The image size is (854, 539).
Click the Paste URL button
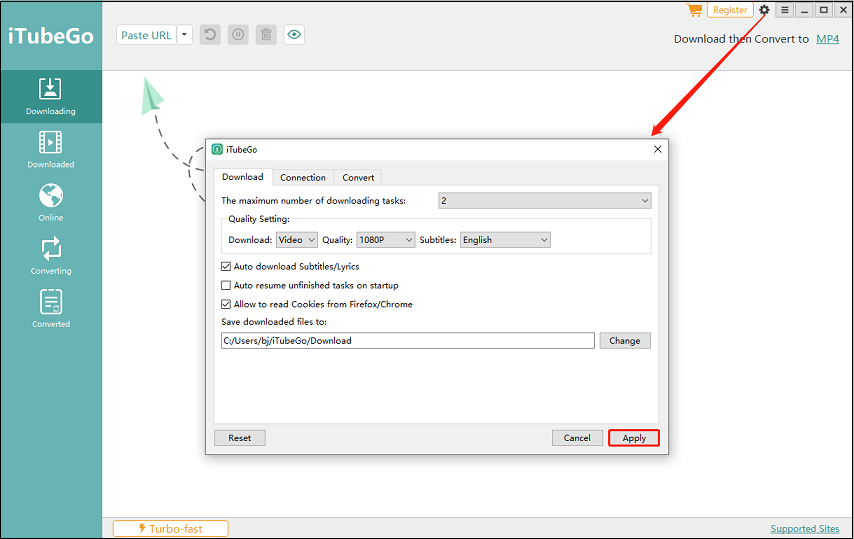coord(146,35)
